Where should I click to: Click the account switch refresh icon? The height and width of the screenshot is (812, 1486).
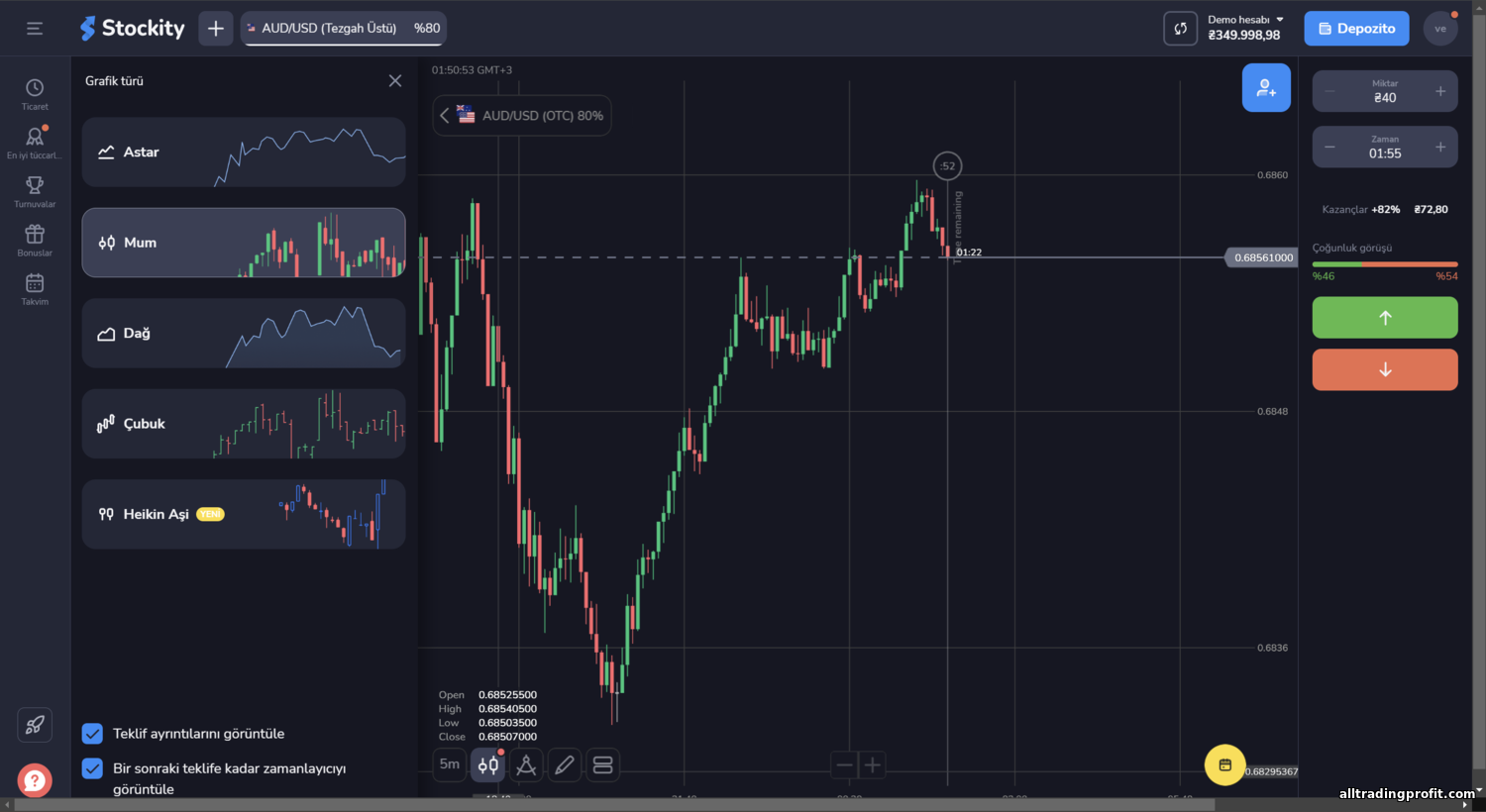point(1180,29)
